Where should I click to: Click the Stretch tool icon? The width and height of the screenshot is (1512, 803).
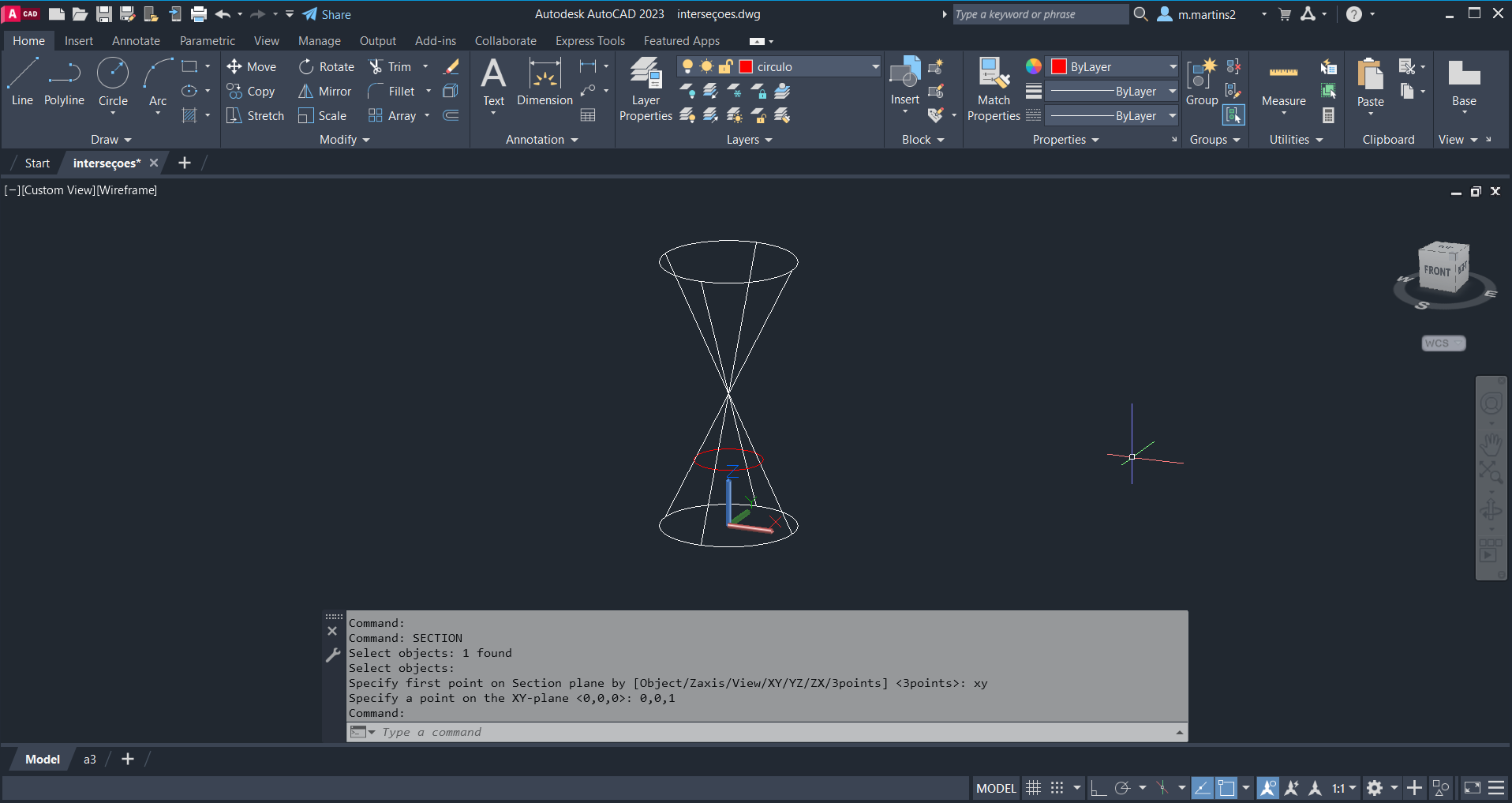234,116
